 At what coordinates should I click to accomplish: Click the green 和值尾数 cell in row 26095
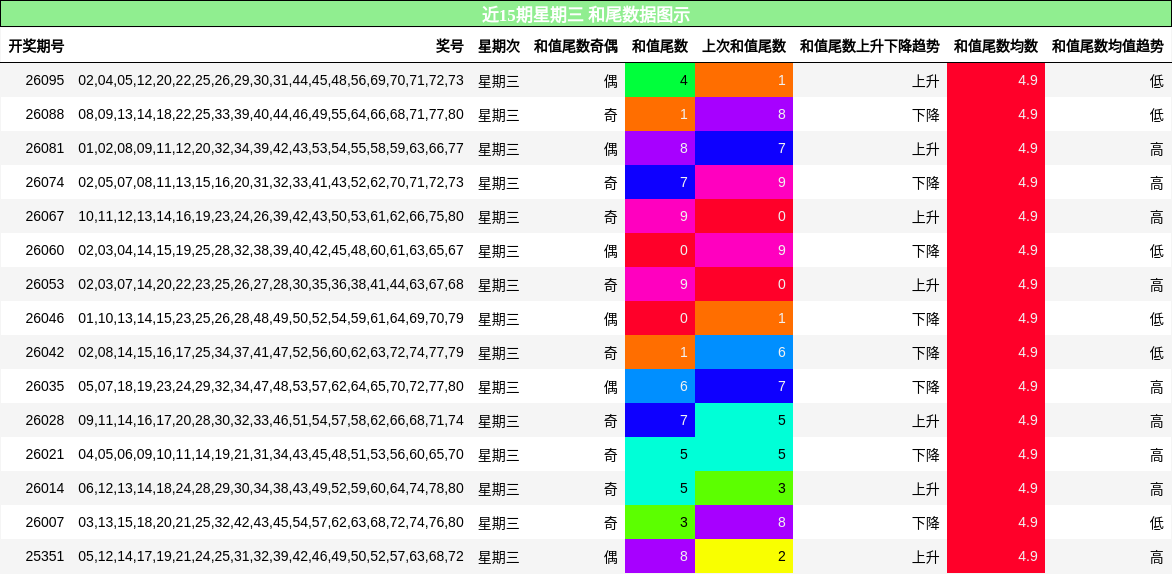tap(660, 80)
